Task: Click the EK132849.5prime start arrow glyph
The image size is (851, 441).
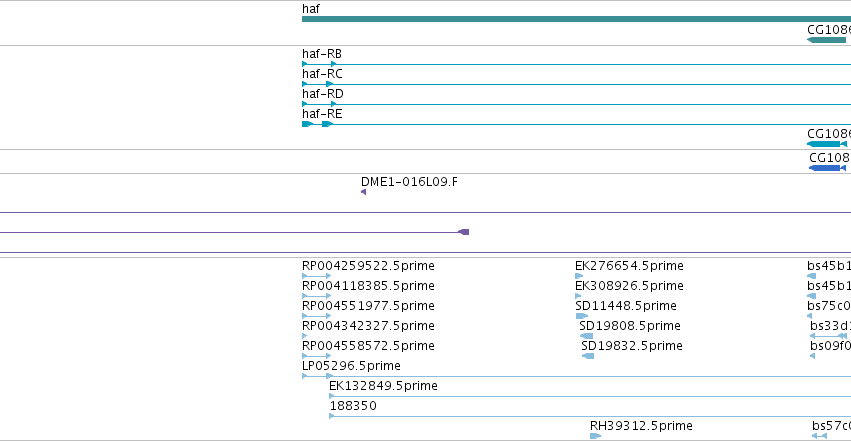Action: (332, 397)
